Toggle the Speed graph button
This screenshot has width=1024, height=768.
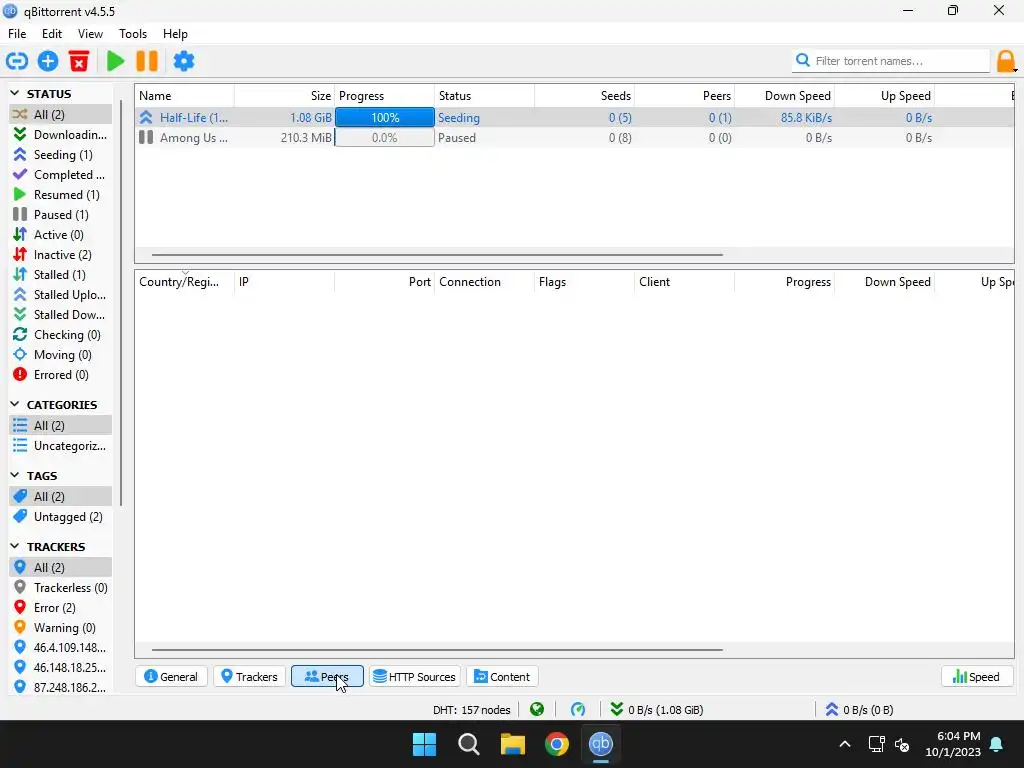[x=977, y=677]
